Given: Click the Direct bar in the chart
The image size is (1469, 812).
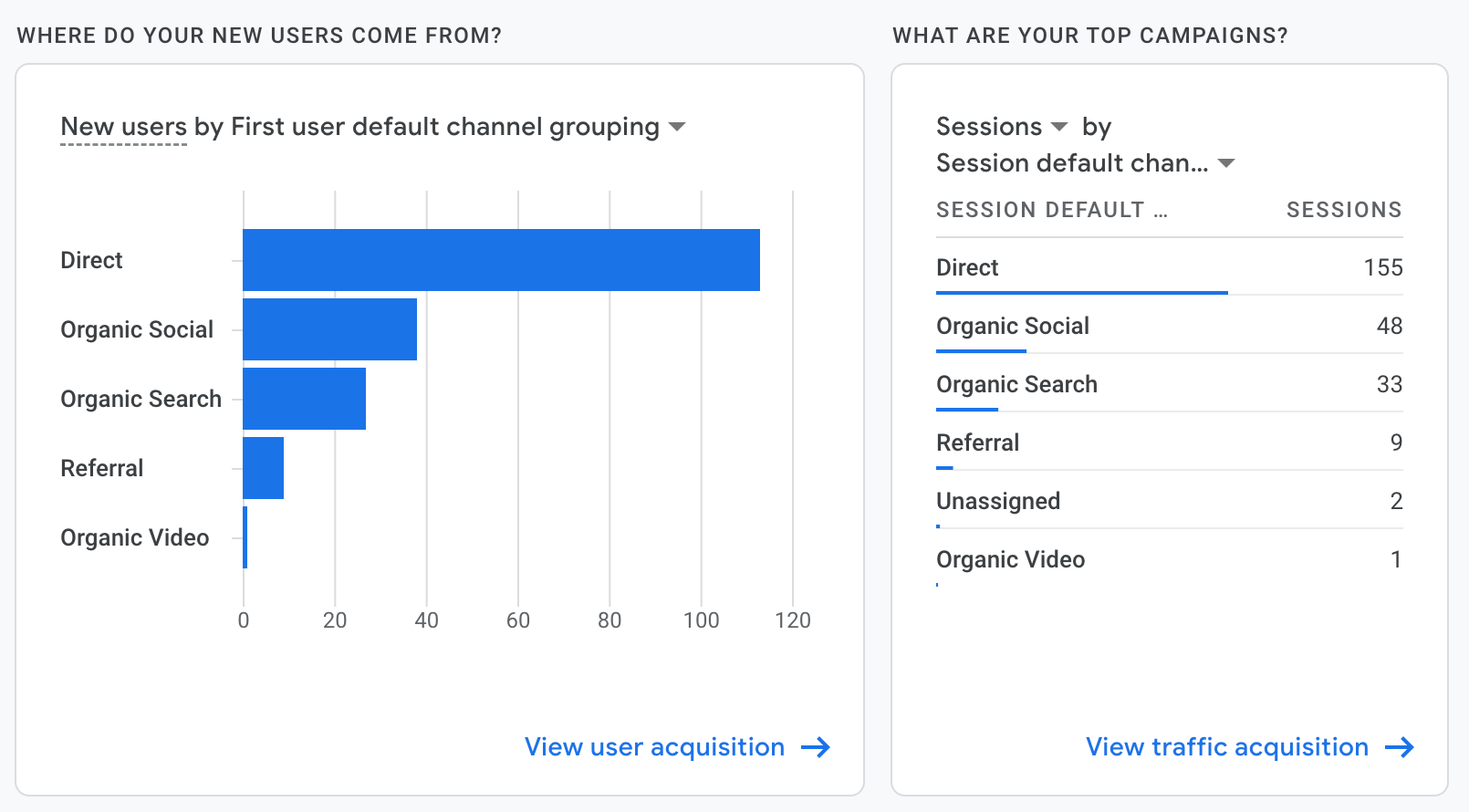Looking at the screenshot, I should 500,260.
